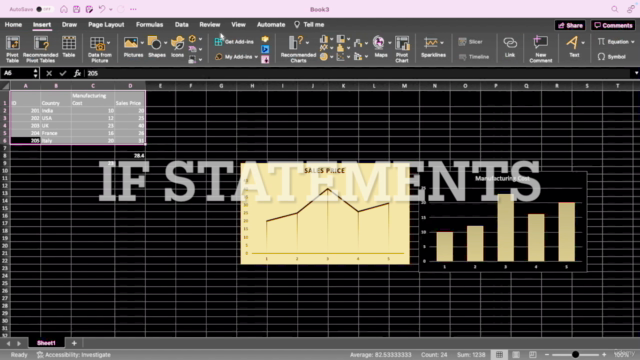Insert a Timeline
This screenshot has height=360, width=640.
pyautogui.click(x=473, y=57)
